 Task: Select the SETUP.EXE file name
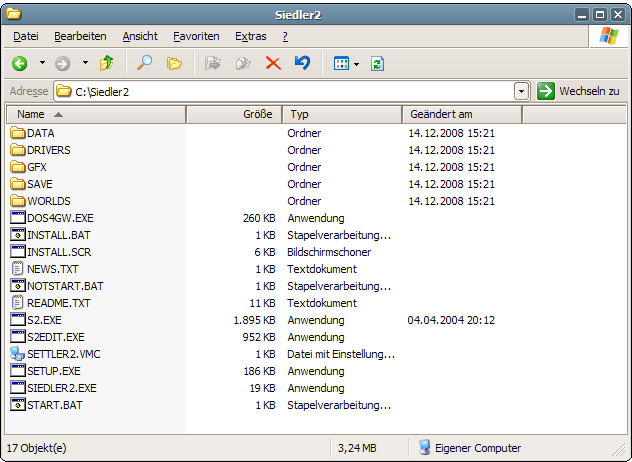54,370
